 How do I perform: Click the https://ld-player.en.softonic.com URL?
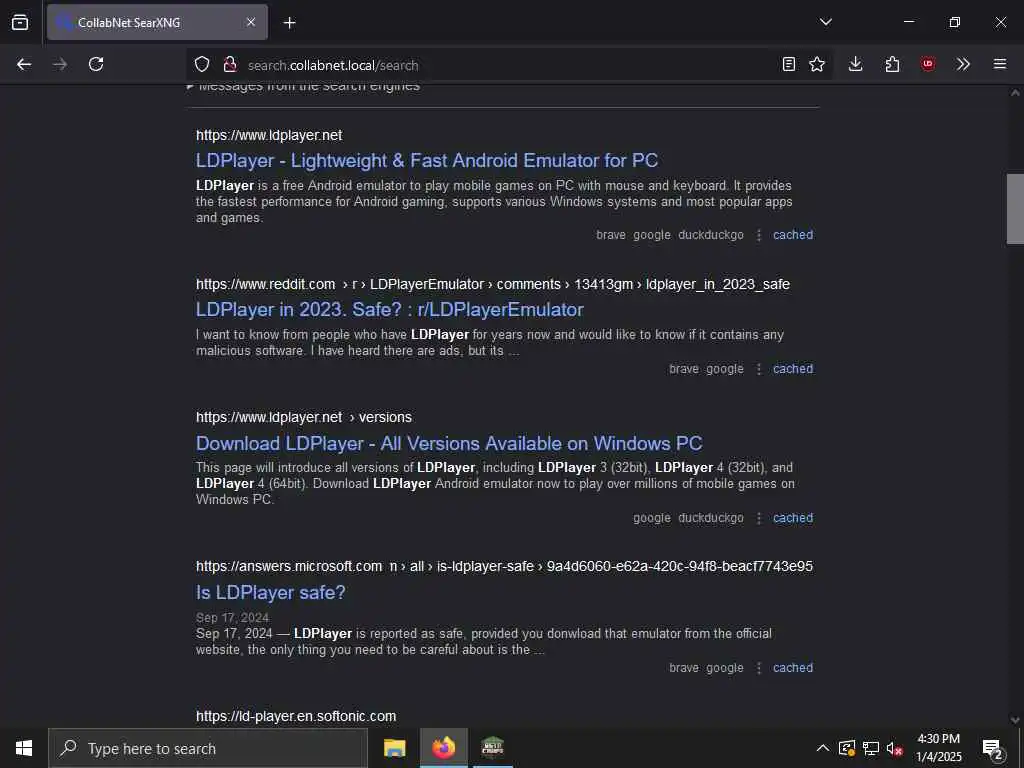click(x=296, y=716)
